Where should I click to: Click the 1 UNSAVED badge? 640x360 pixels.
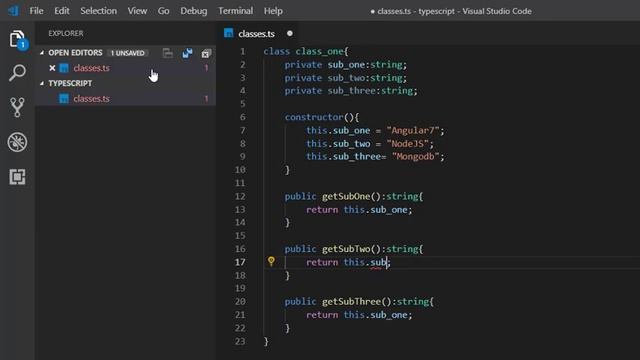click(128, 53)
